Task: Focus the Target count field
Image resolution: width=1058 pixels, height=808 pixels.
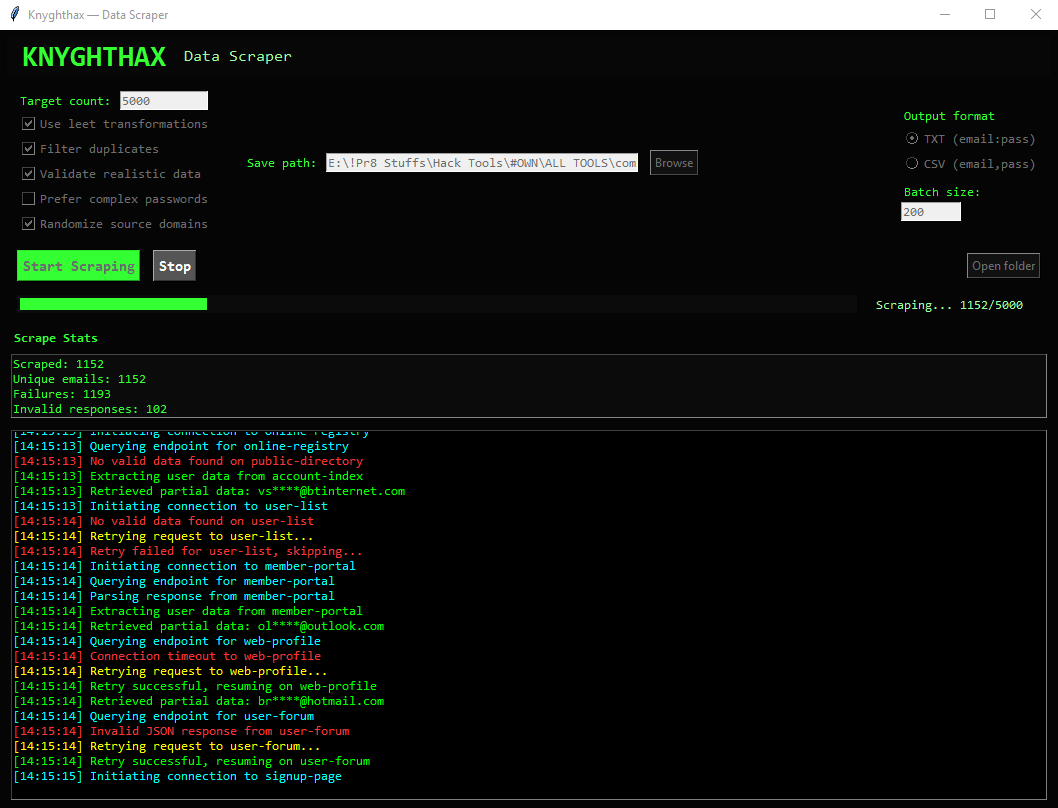Action: tap(164, 101)
